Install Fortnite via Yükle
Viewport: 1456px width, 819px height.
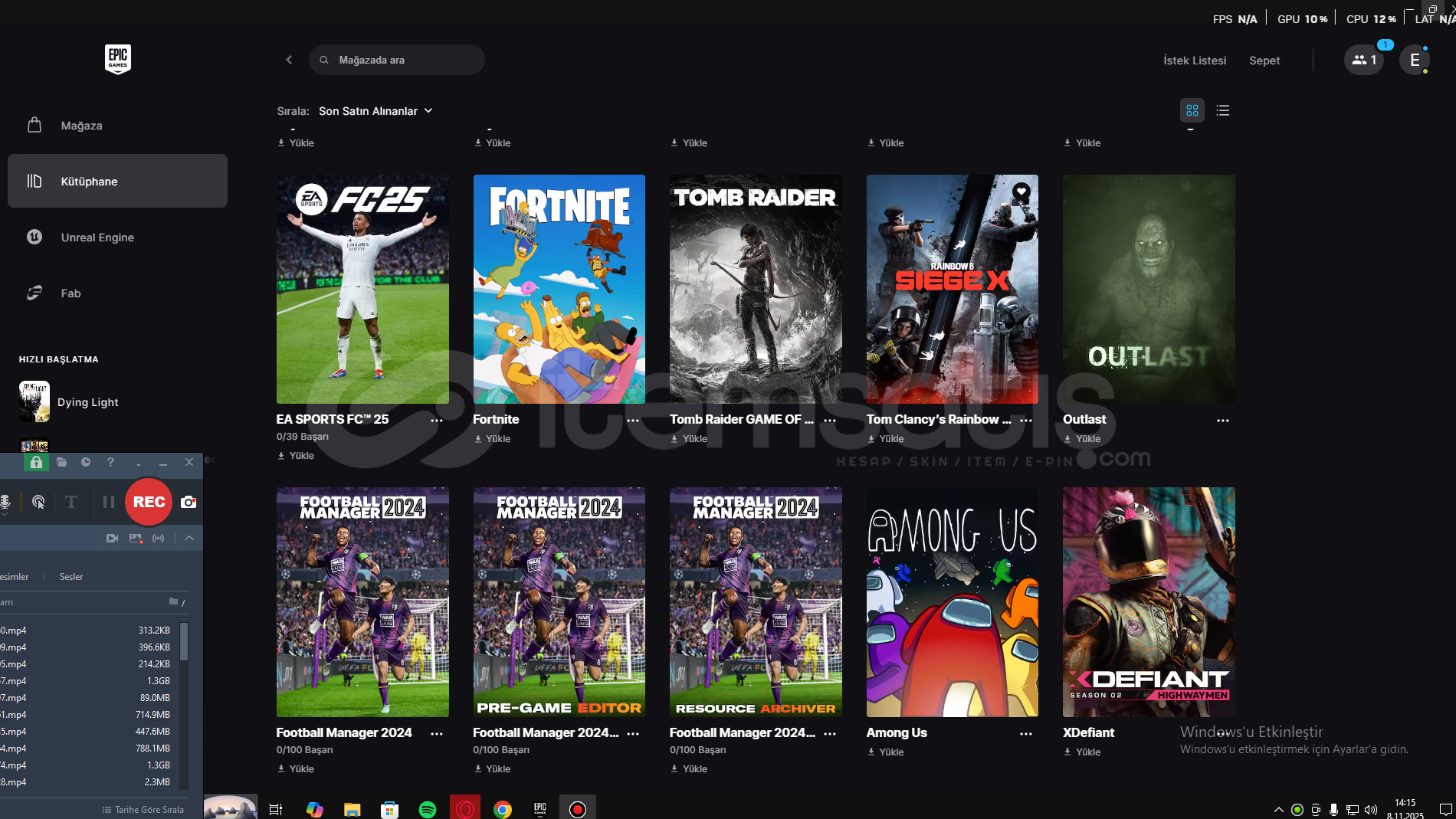click(492, 439)
